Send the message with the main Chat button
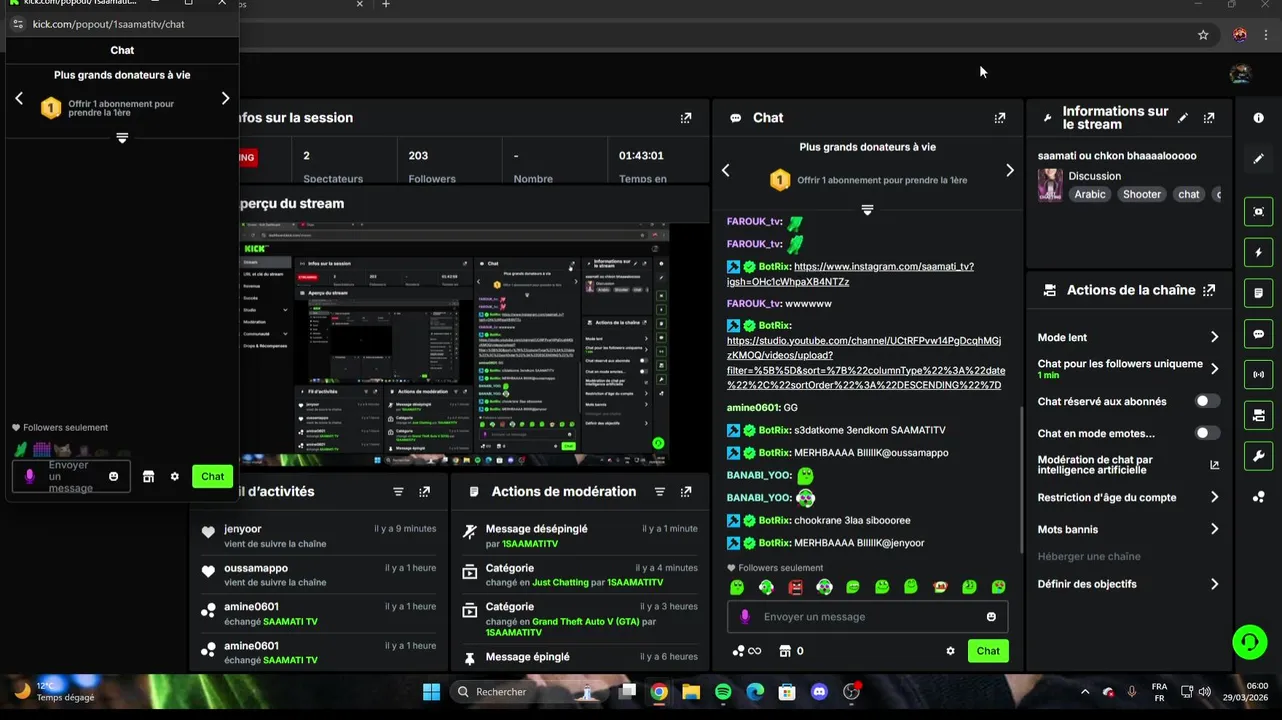Image resolution: width=1282 pixels, height=720 pixels. pyautogui.click(x=988, y=651)
